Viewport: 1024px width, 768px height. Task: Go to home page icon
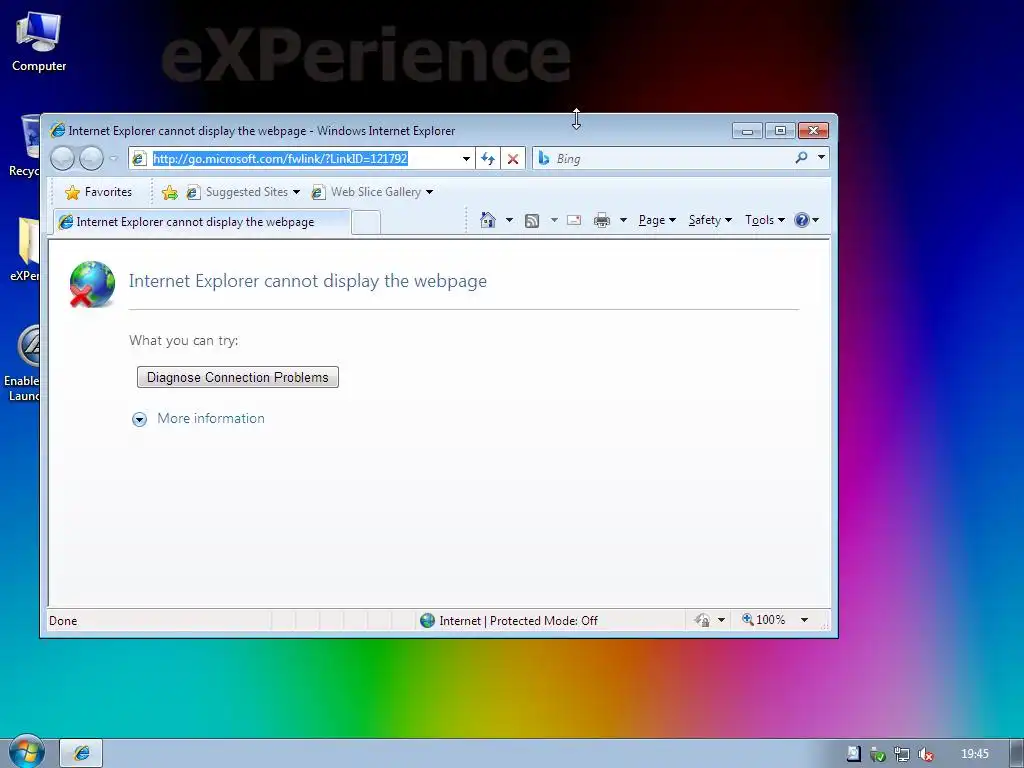click(487, 220)
